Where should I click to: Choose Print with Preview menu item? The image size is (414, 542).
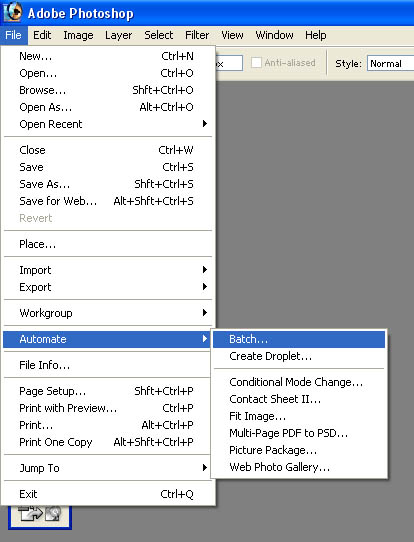coord(108,408)
